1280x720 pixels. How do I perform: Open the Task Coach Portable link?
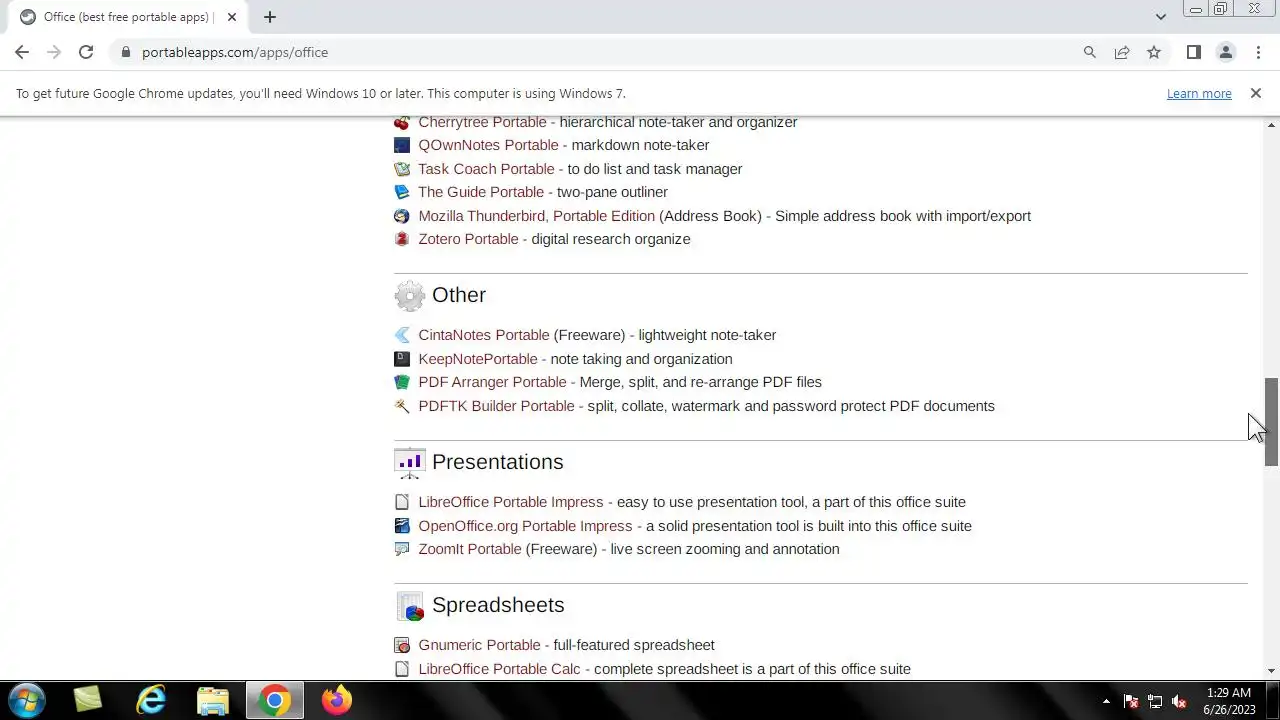(486, 169)
